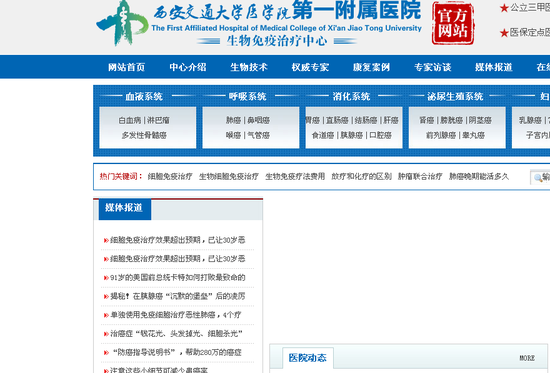This screenshot has width=550, height=373.
Task: Open 康复案例 from the navigation bar
Action: coord(371,67)
